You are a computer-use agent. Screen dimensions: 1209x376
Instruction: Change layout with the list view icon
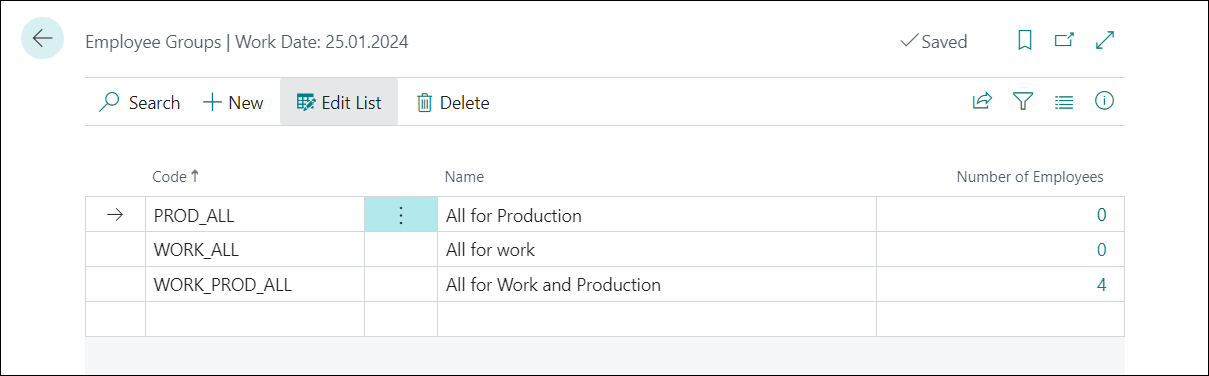(x=1064, y=101)
